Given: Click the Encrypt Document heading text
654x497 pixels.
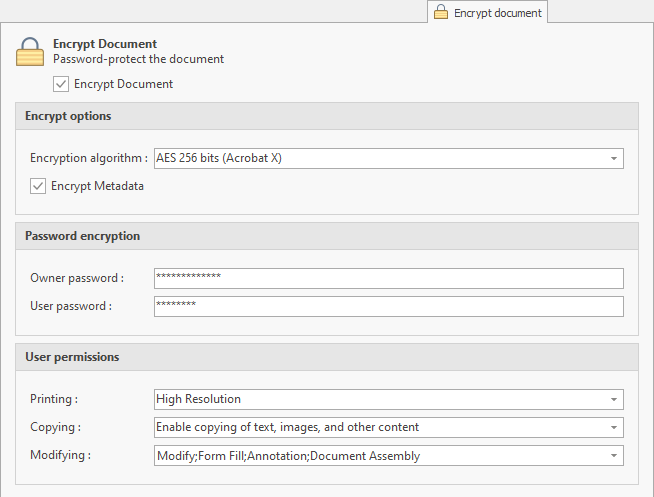Looking at the screenshot, I should coord(105,44).
